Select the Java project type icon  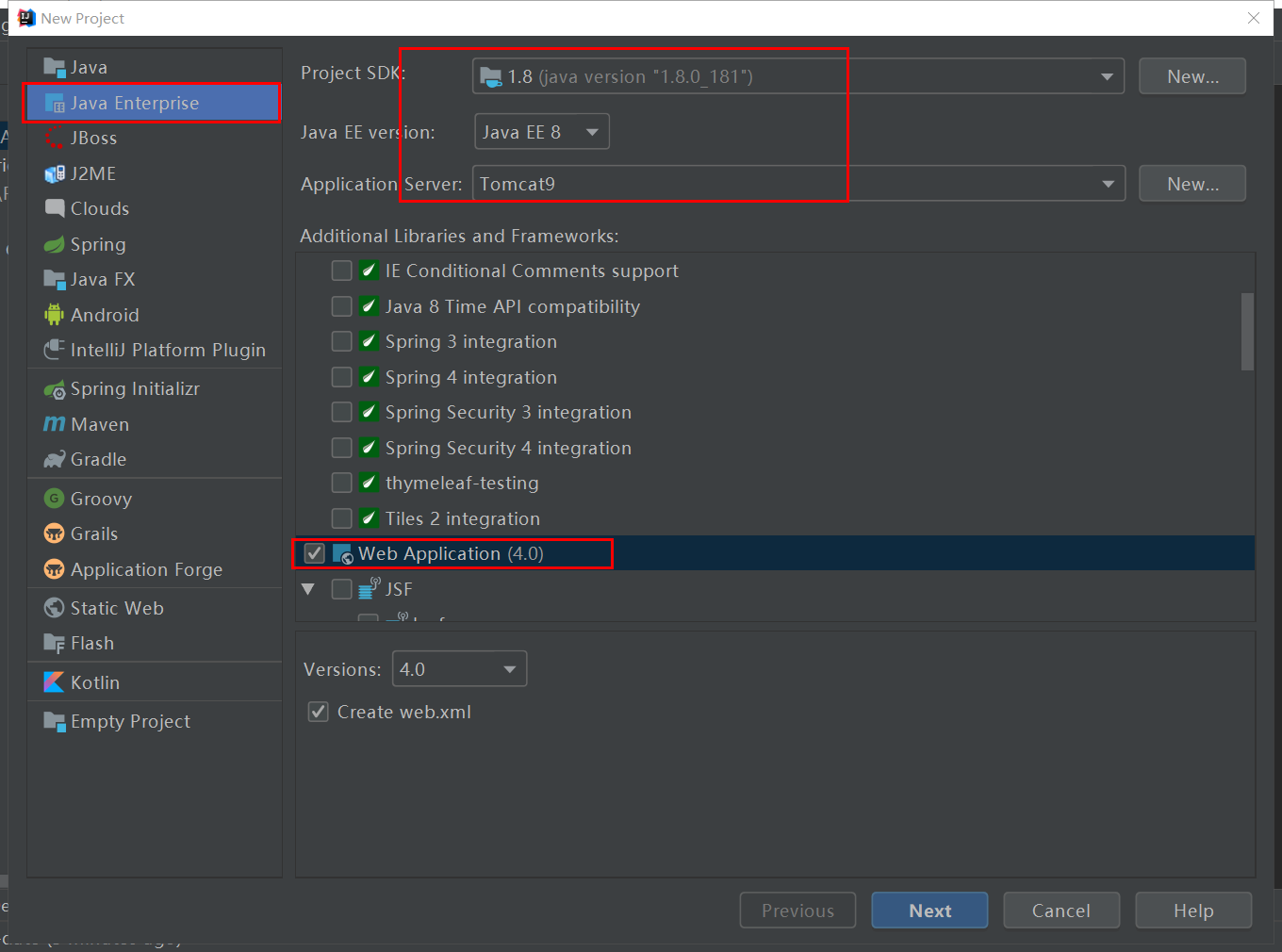[55, 67]
